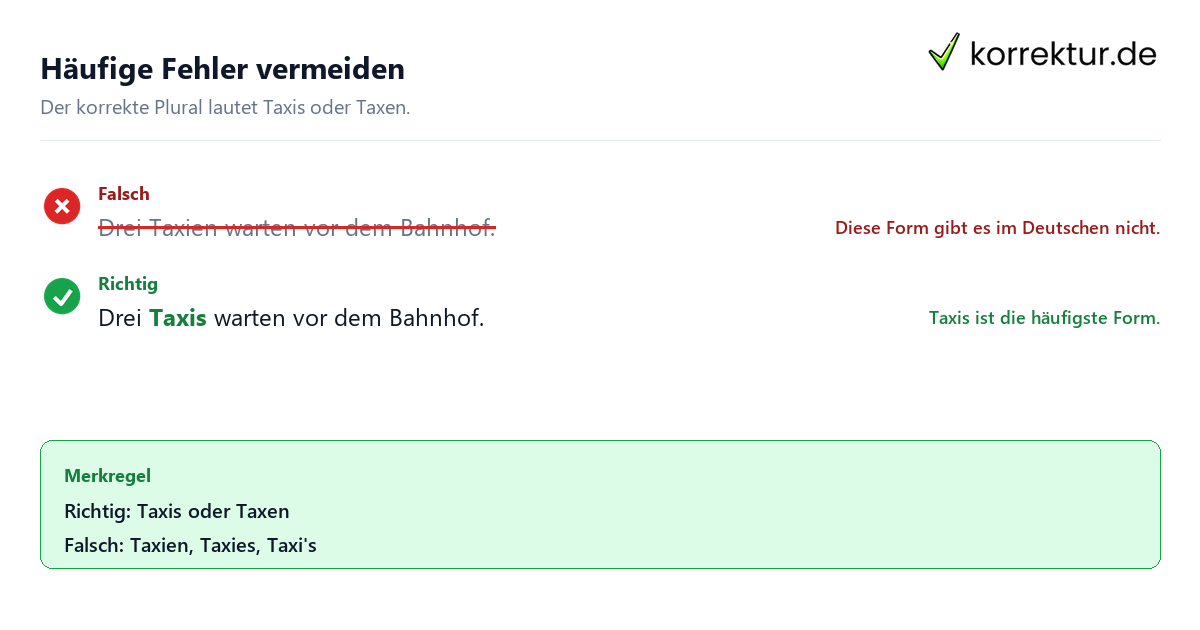Open the korrektur.de brand name

pyautogui.click(x=1063, y=53)
